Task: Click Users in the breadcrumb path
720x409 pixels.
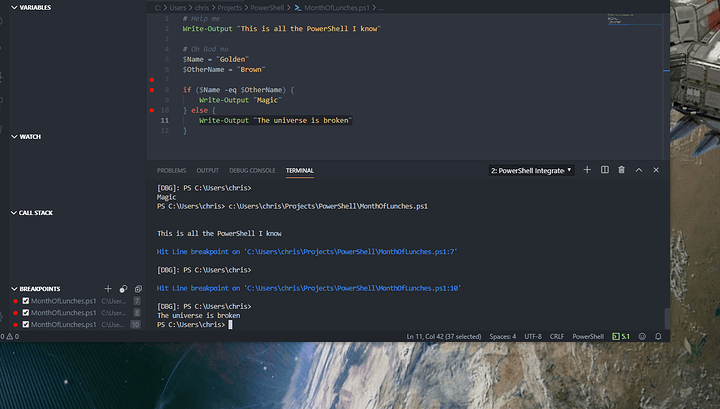Action: pos(178,8)
